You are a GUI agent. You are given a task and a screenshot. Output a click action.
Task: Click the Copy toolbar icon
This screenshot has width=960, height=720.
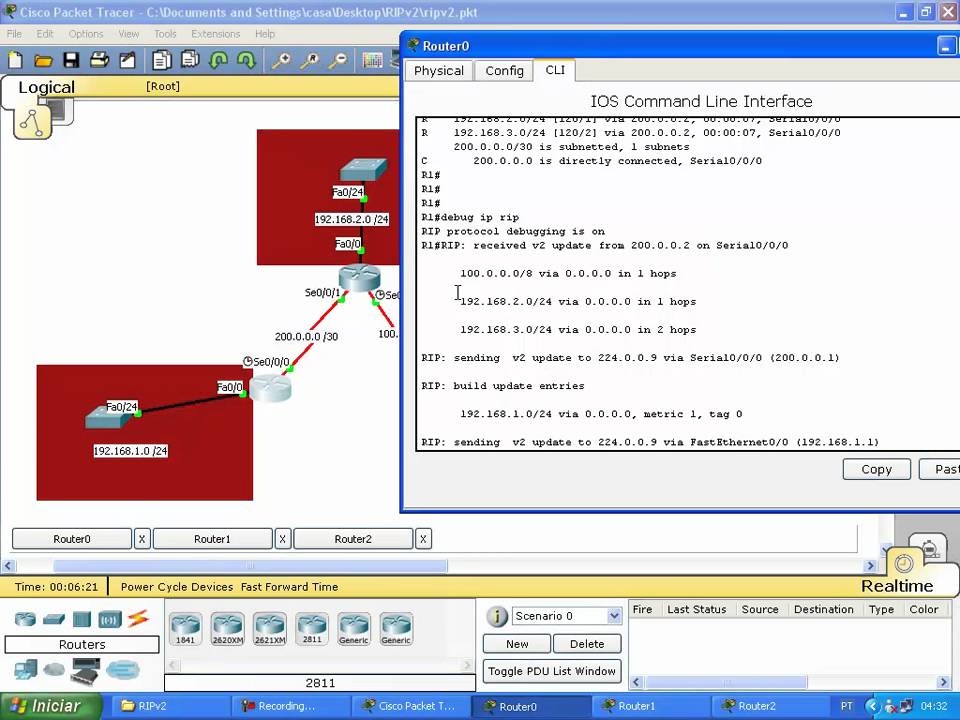click(x=162, y=60)
